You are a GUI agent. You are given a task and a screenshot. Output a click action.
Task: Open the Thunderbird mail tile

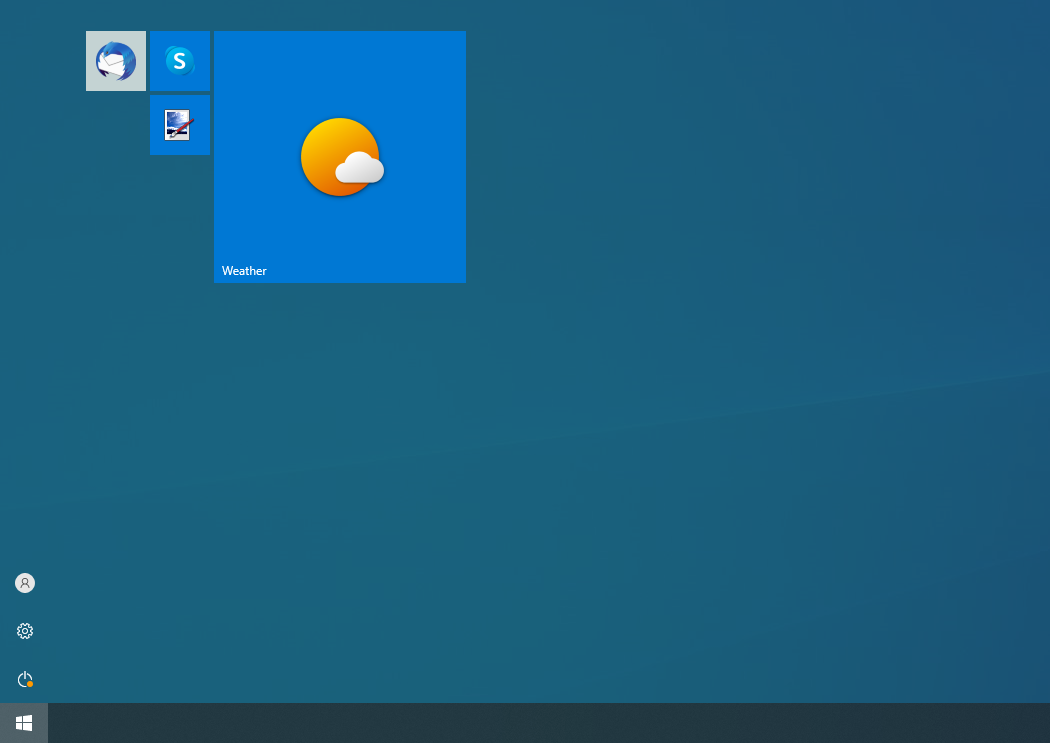116,61
